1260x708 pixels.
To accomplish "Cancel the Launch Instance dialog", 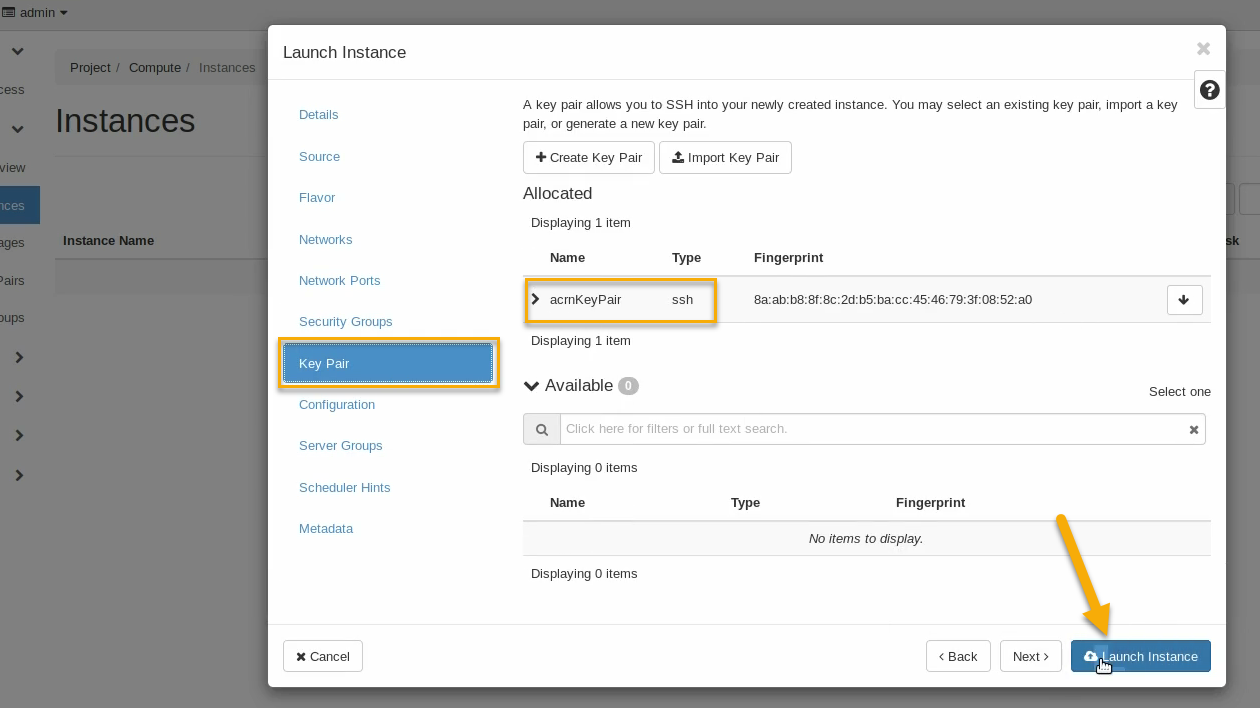I will coord(323,656).
